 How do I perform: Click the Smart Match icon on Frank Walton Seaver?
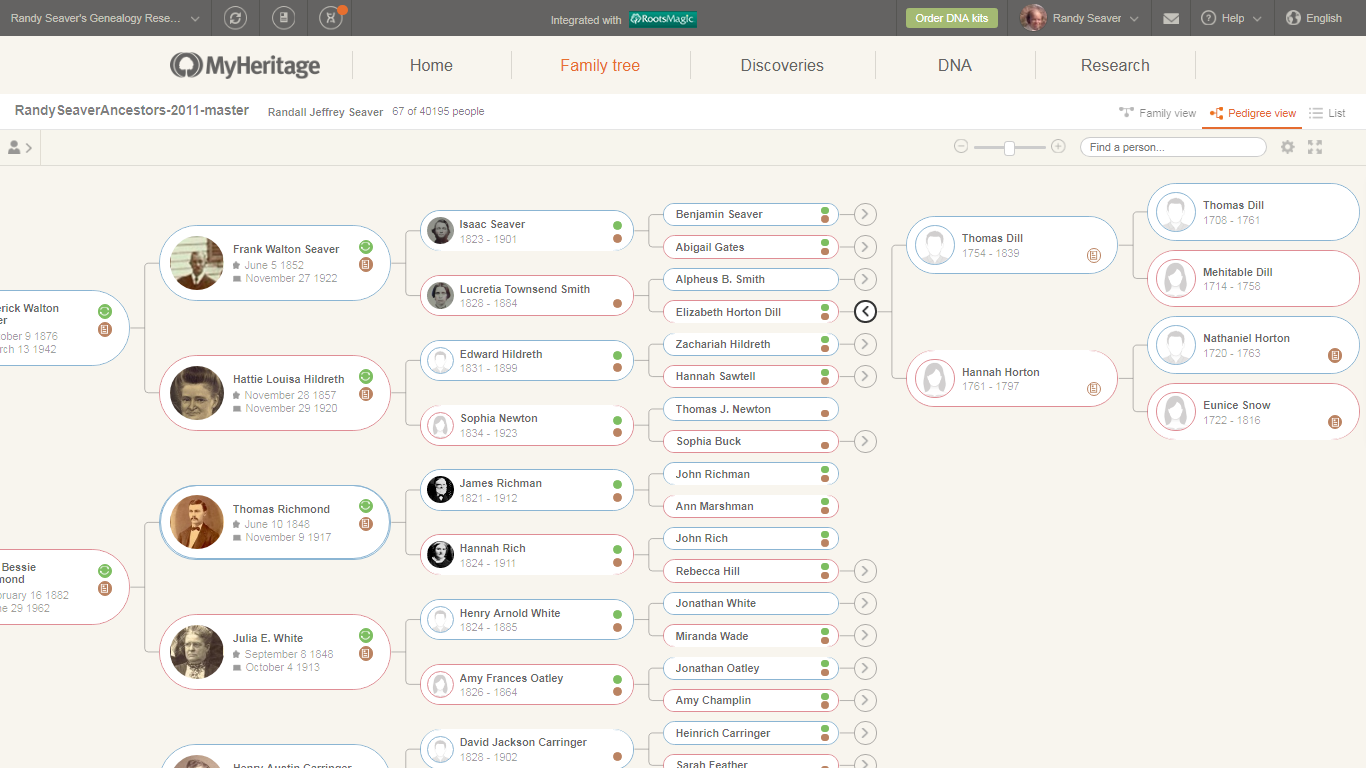366,246
